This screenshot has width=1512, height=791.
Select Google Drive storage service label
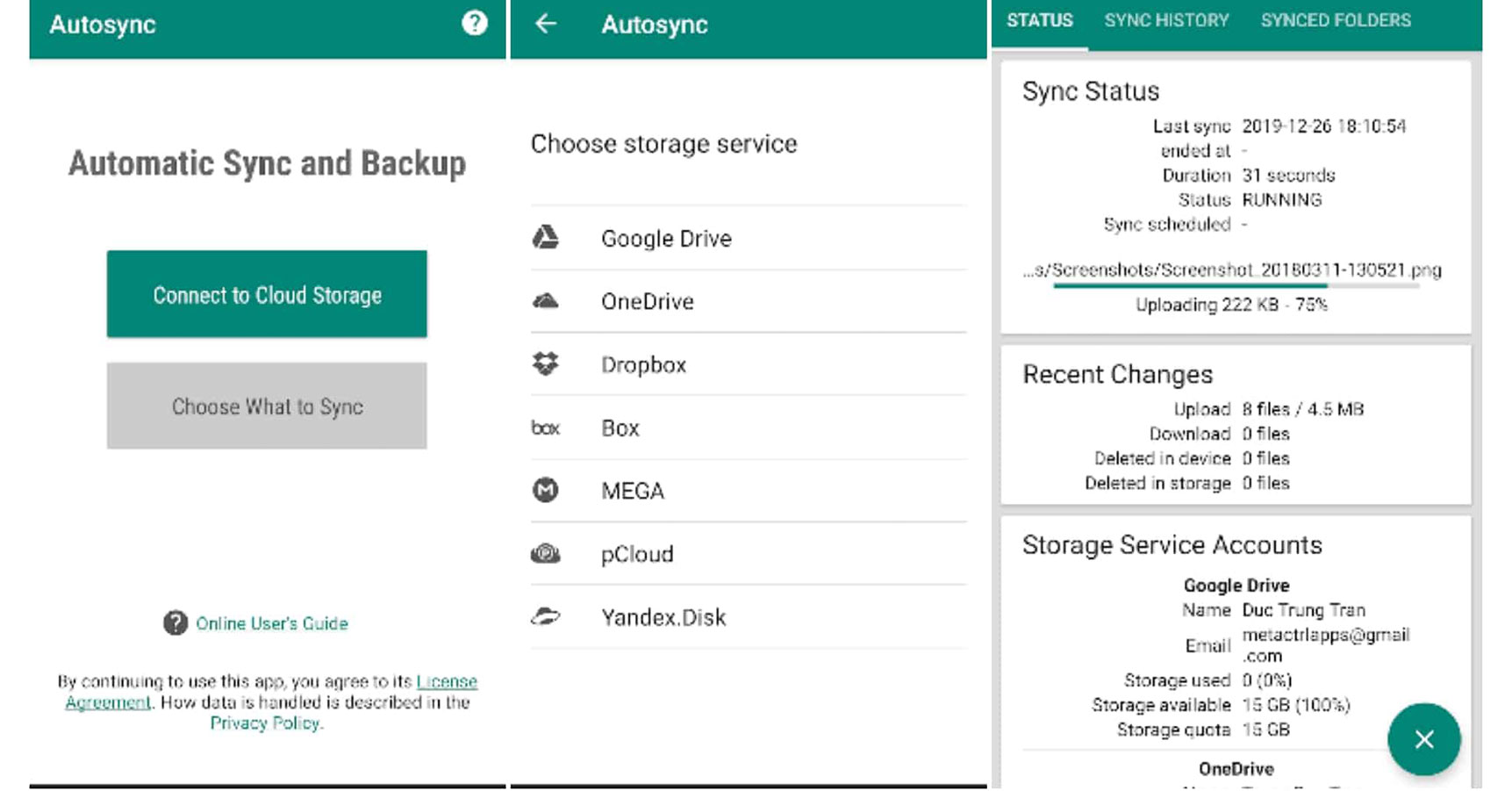click(x=666, y=238)
